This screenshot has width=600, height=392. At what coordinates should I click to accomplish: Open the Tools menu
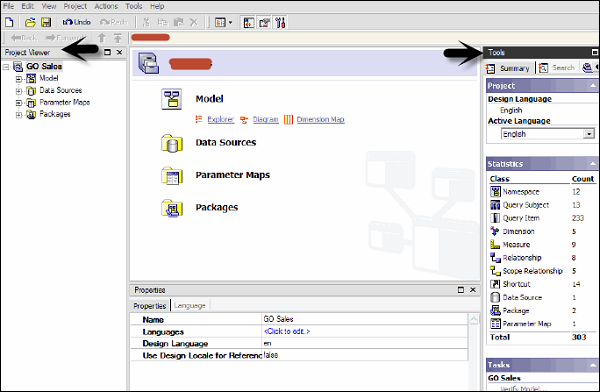coord(134,6)
